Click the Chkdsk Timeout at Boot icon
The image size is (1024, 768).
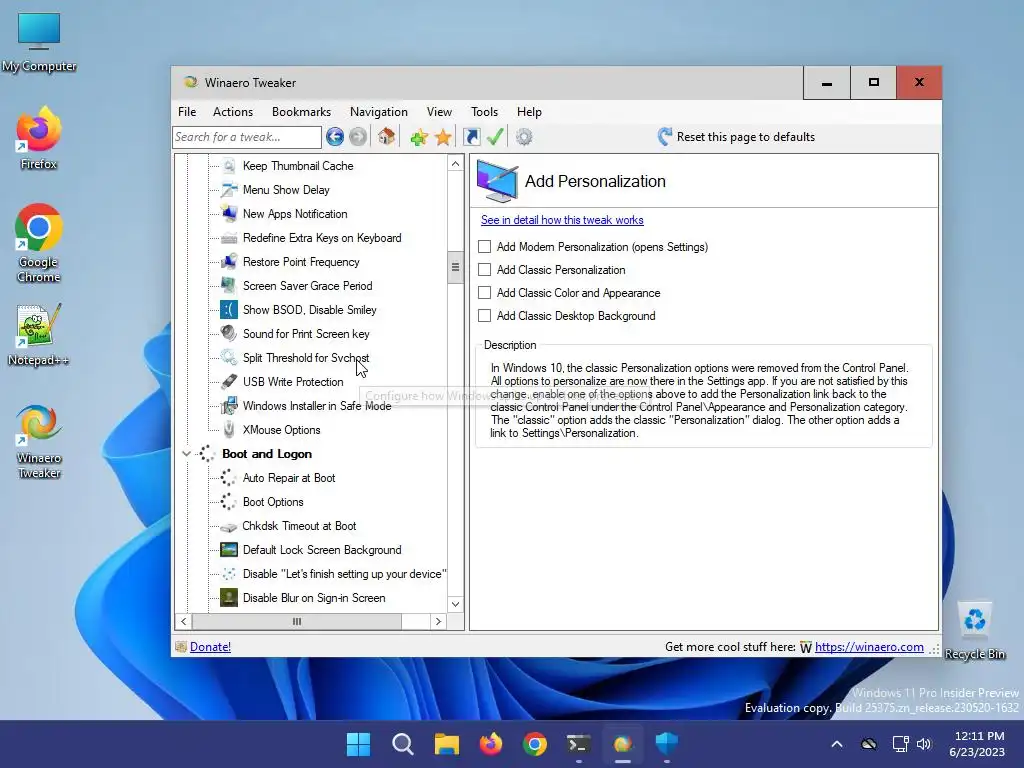click(x=229, y=526)
